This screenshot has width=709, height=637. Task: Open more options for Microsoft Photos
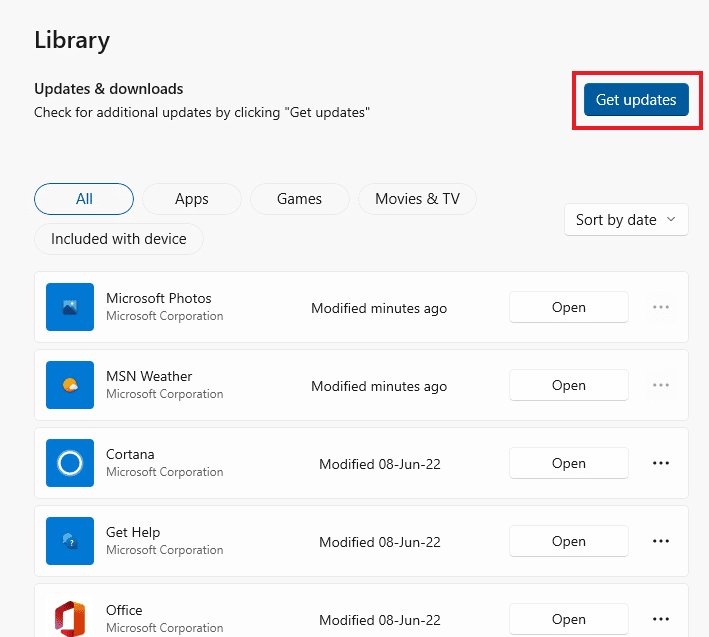pyautogui.click(x=660, y=307)
